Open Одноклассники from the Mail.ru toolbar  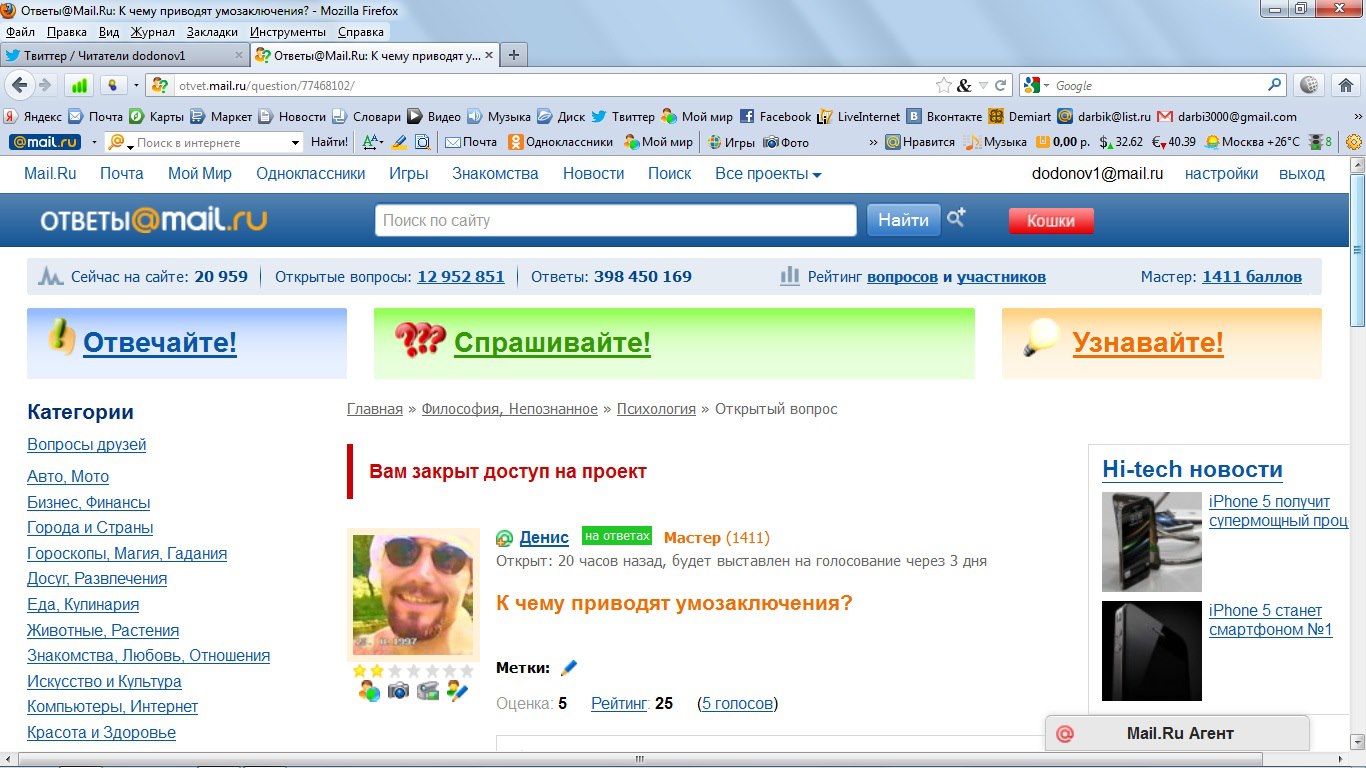(x=560, y=142)
